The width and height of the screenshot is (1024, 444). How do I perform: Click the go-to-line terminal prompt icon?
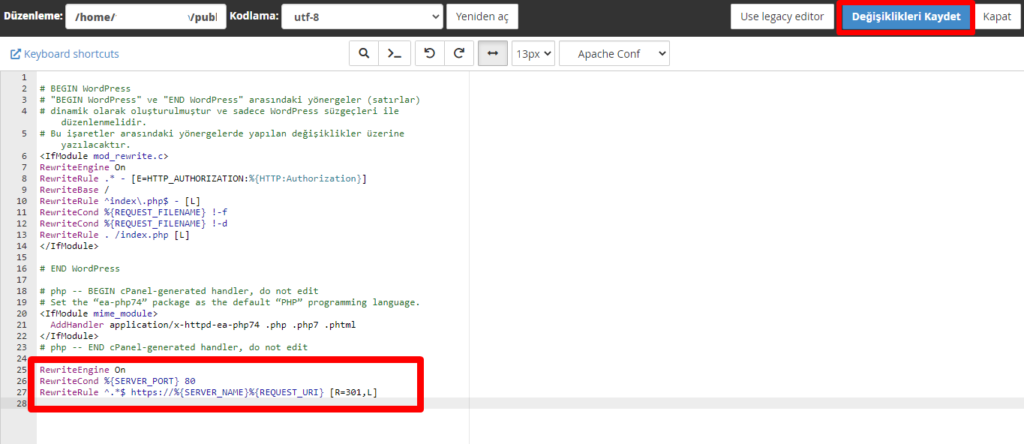point(395,54)
